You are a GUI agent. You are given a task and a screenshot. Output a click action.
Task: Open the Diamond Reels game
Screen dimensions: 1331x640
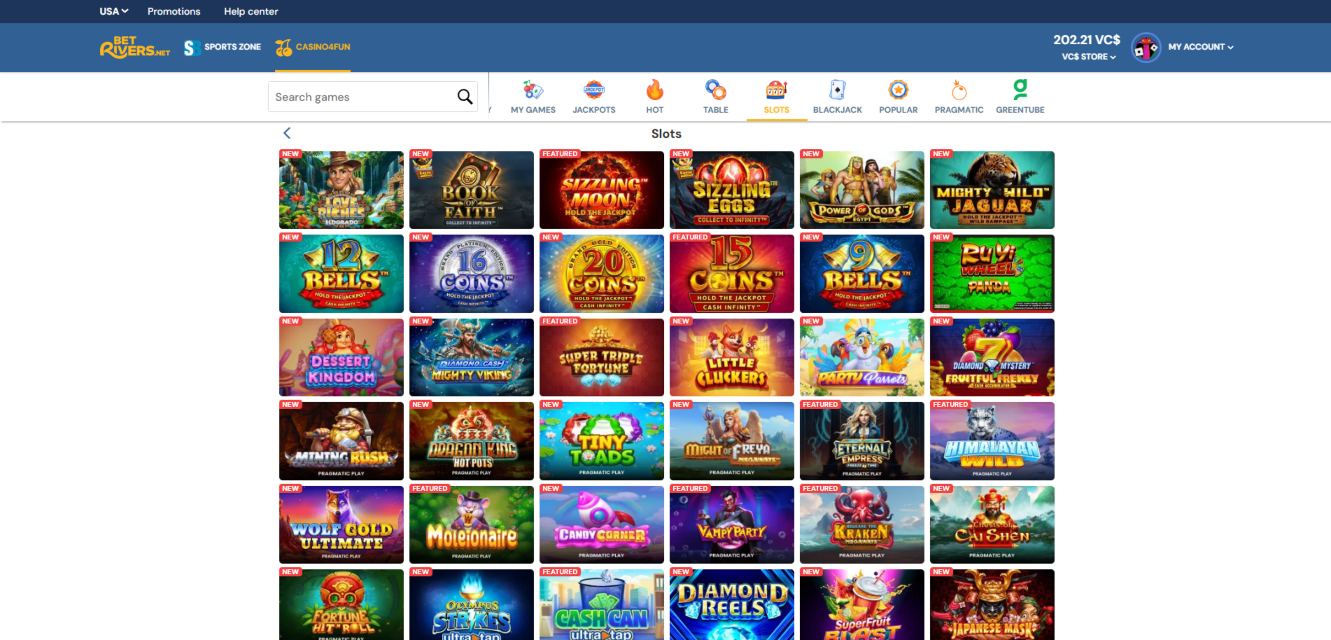coord(732,604)
